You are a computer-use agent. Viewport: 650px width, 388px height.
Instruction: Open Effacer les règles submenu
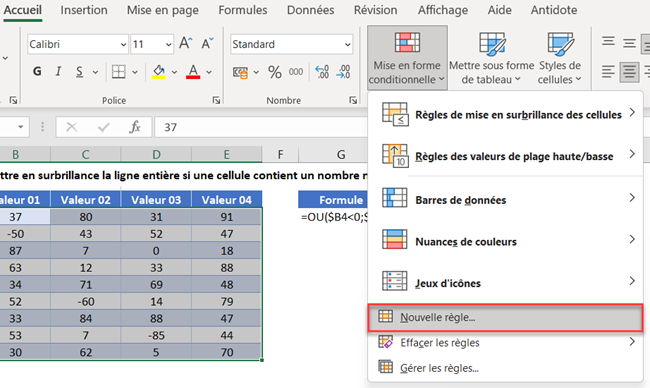[x=505, y=343]
